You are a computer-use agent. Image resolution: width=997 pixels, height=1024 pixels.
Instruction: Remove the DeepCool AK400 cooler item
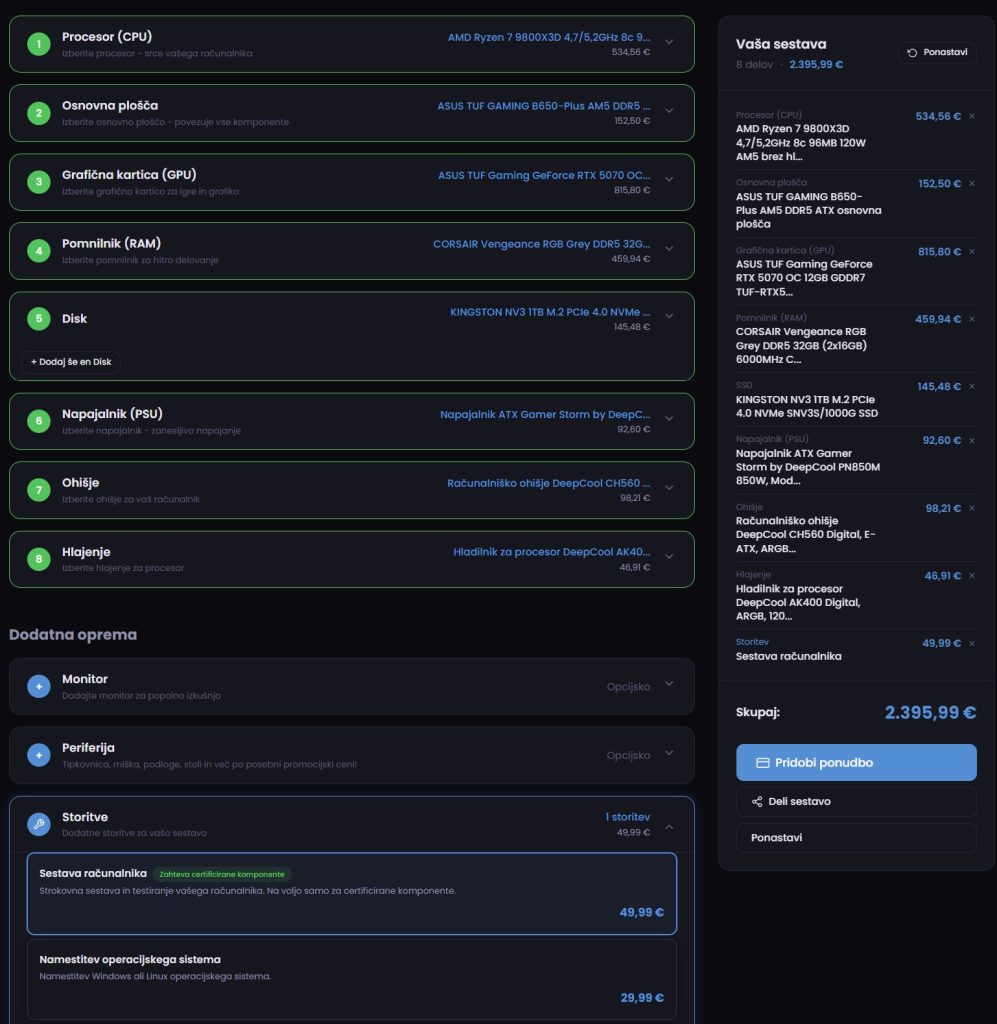pos(972,576)
